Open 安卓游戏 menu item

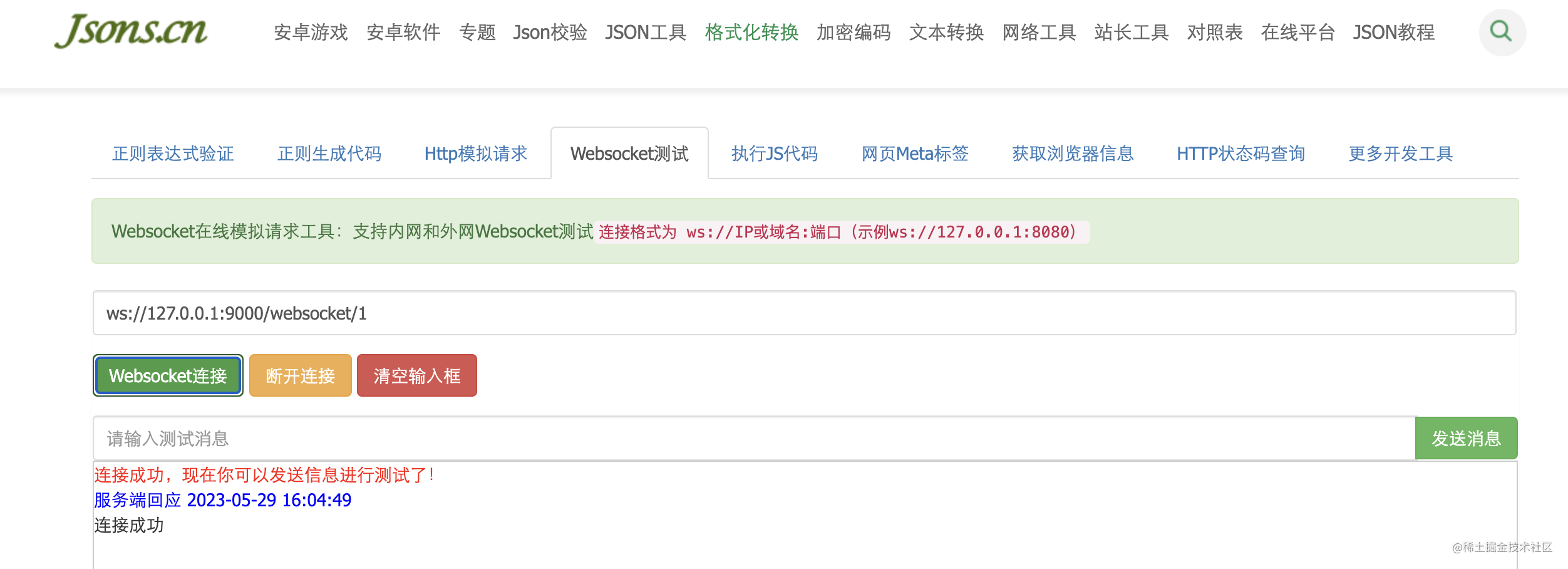point(311,32)
